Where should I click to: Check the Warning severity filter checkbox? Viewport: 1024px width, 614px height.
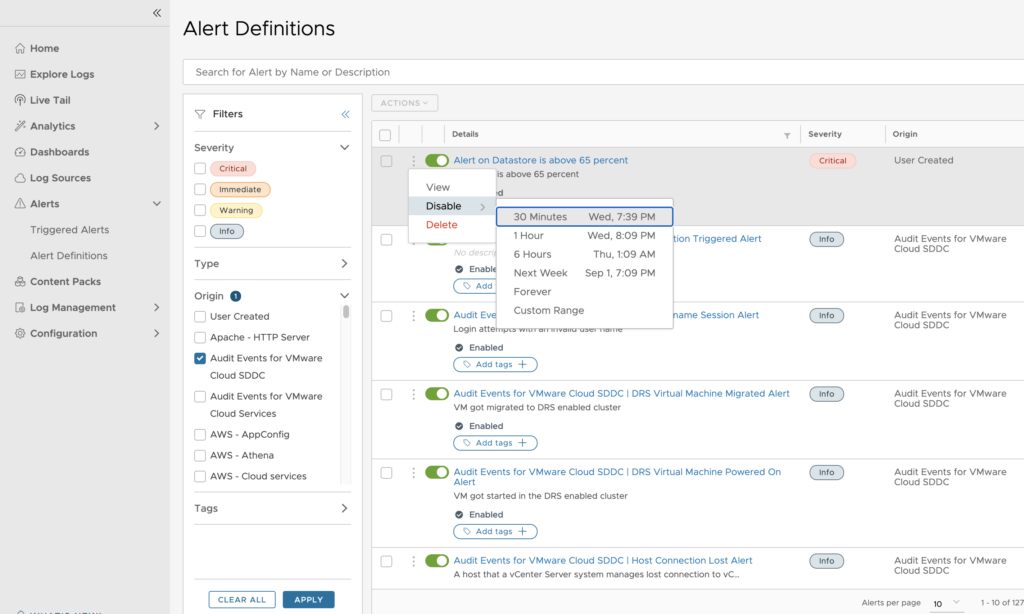tap(200, 210)
